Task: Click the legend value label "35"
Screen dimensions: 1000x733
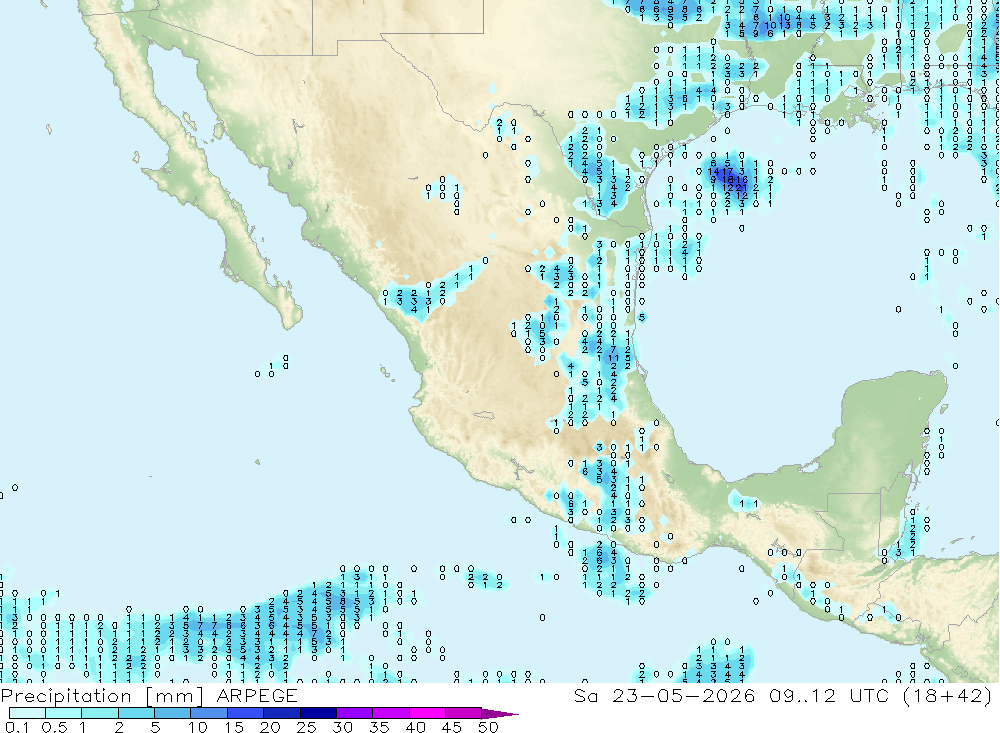Action: [x=379, y=727]
